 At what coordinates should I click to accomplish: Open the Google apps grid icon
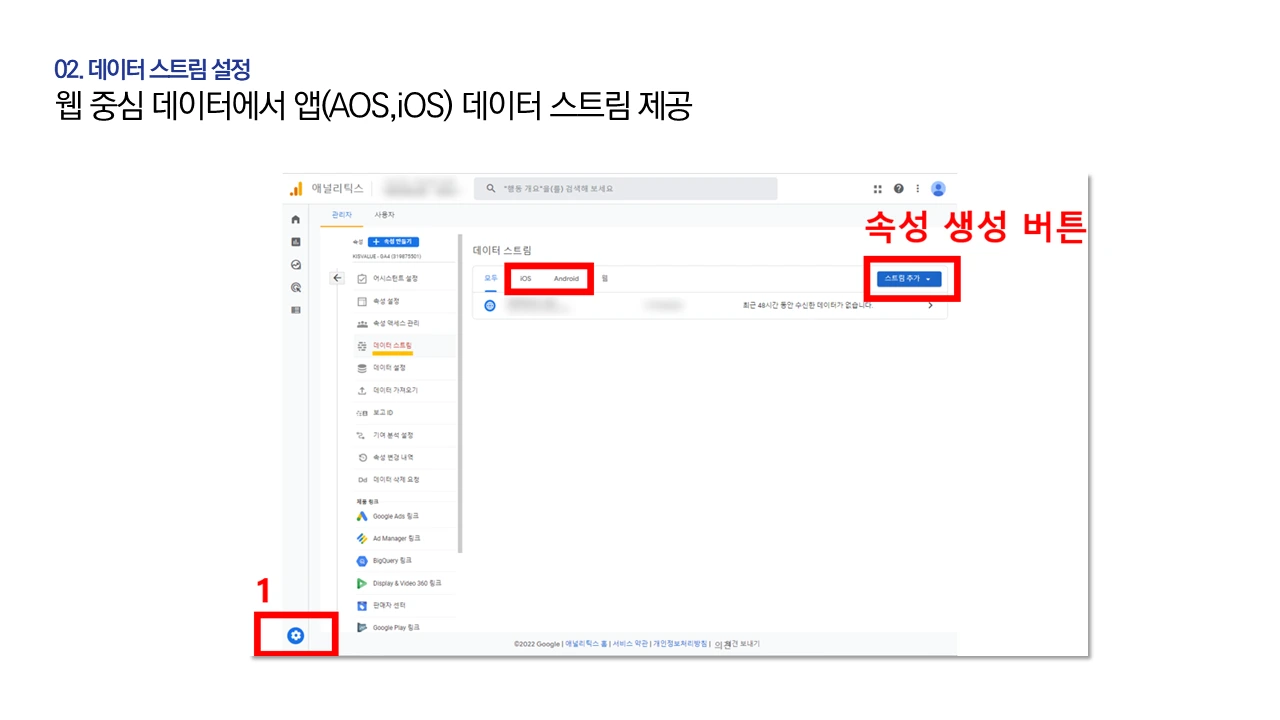[877, 188]
